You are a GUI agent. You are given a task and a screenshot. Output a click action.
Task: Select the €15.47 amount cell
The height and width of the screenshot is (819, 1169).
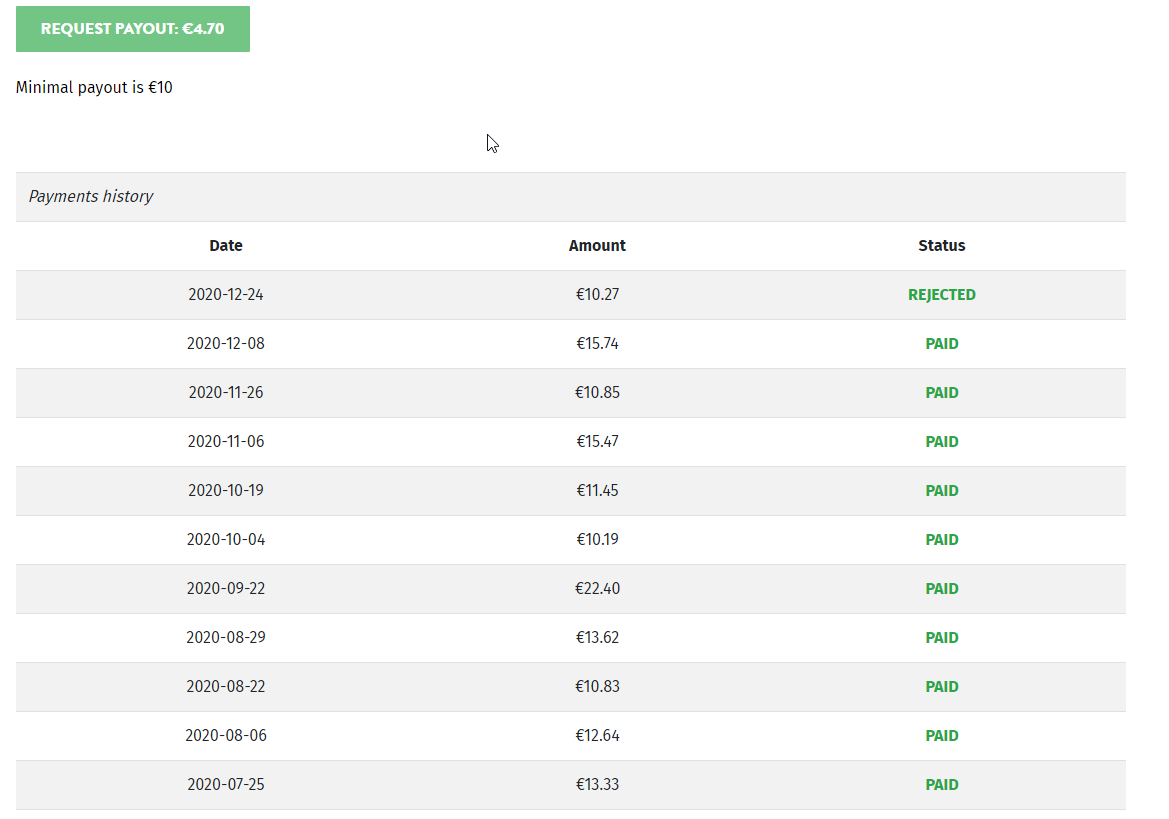click(x=597, y=442)
